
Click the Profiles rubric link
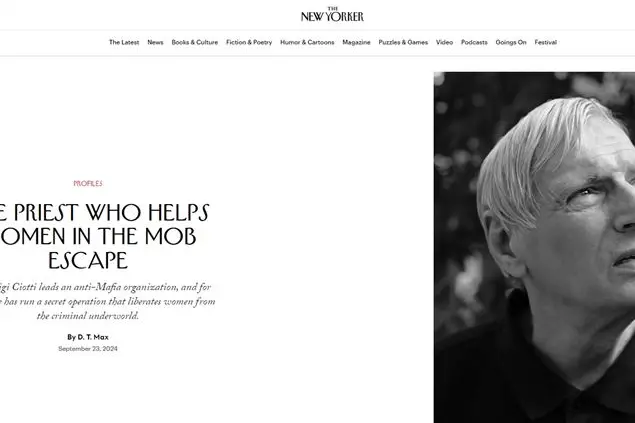(88, 183)
